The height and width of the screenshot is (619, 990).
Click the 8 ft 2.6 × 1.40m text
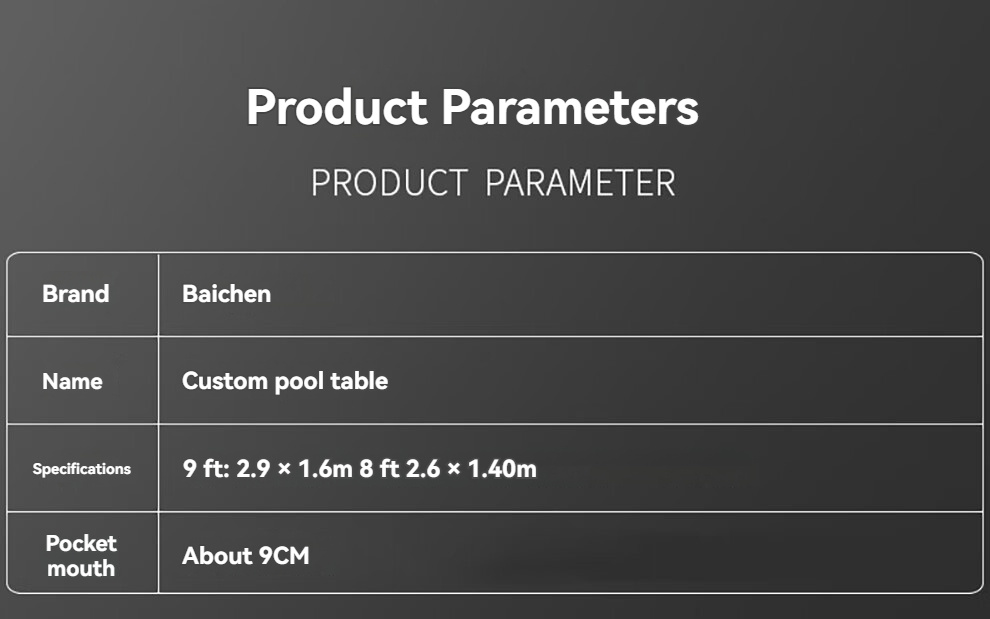448,469
